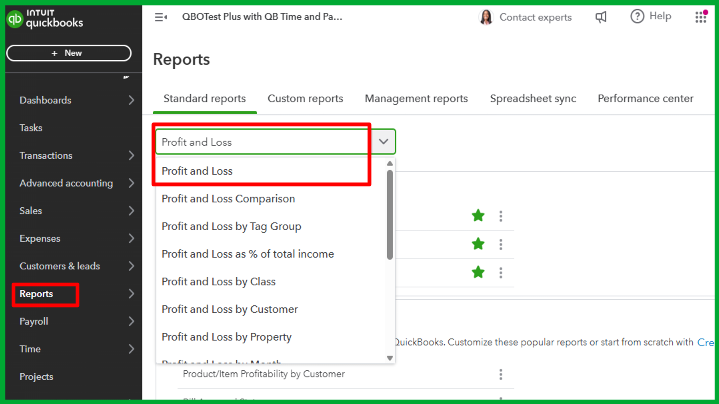Collapse the navigation menu hamburger icon
This screenshot has height=404, width=719.
160,17
